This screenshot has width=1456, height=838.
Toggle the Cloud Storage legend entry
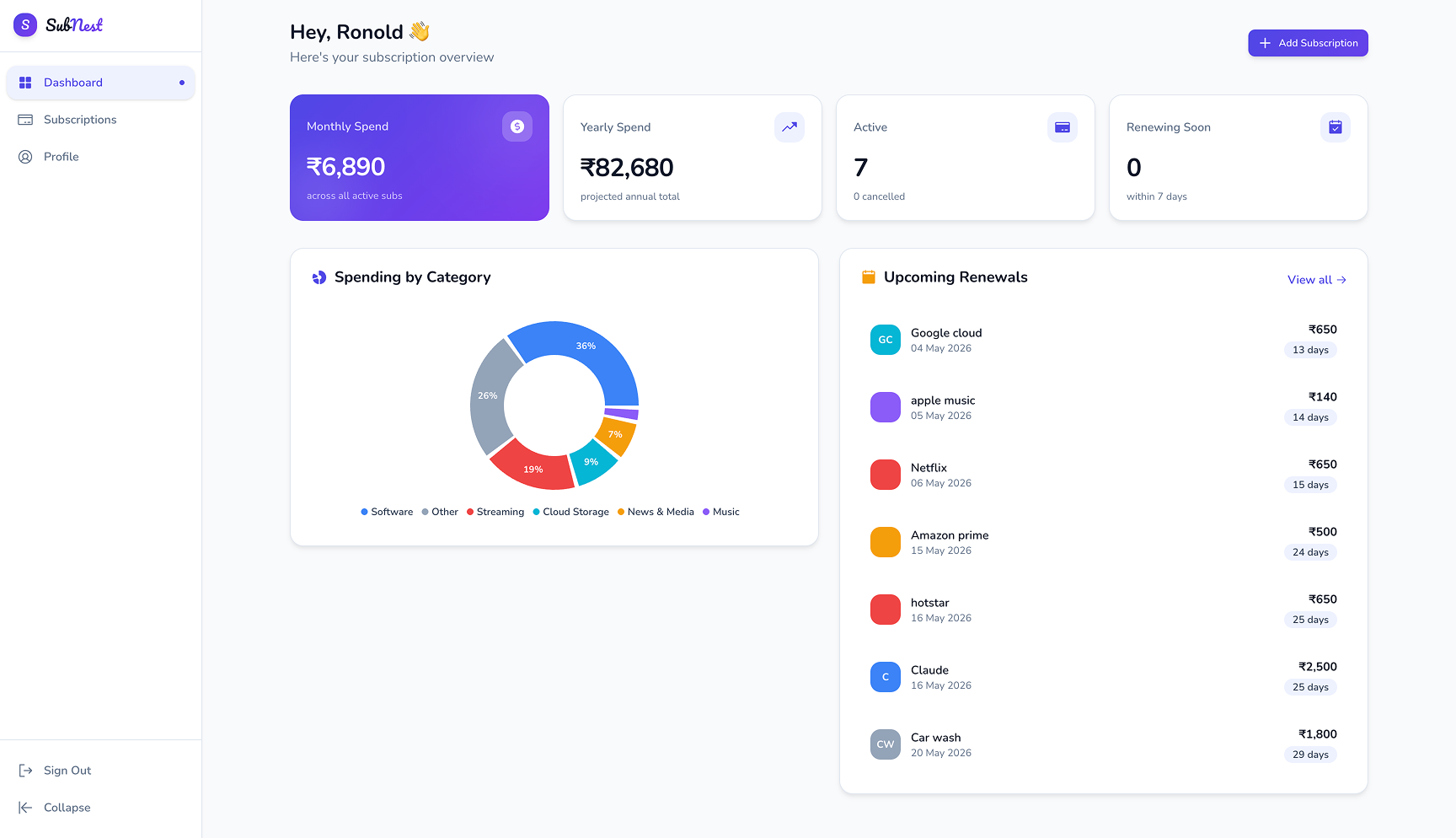(x=571, y=512)
